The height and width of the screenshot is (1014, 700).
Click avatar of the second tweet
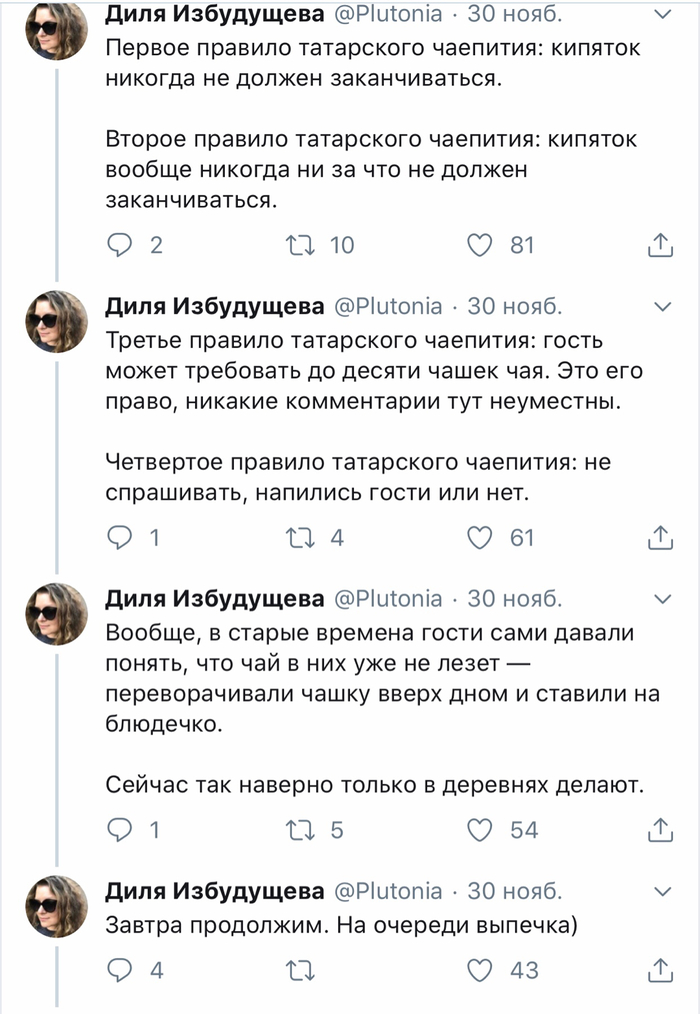[x=56, y=321]
